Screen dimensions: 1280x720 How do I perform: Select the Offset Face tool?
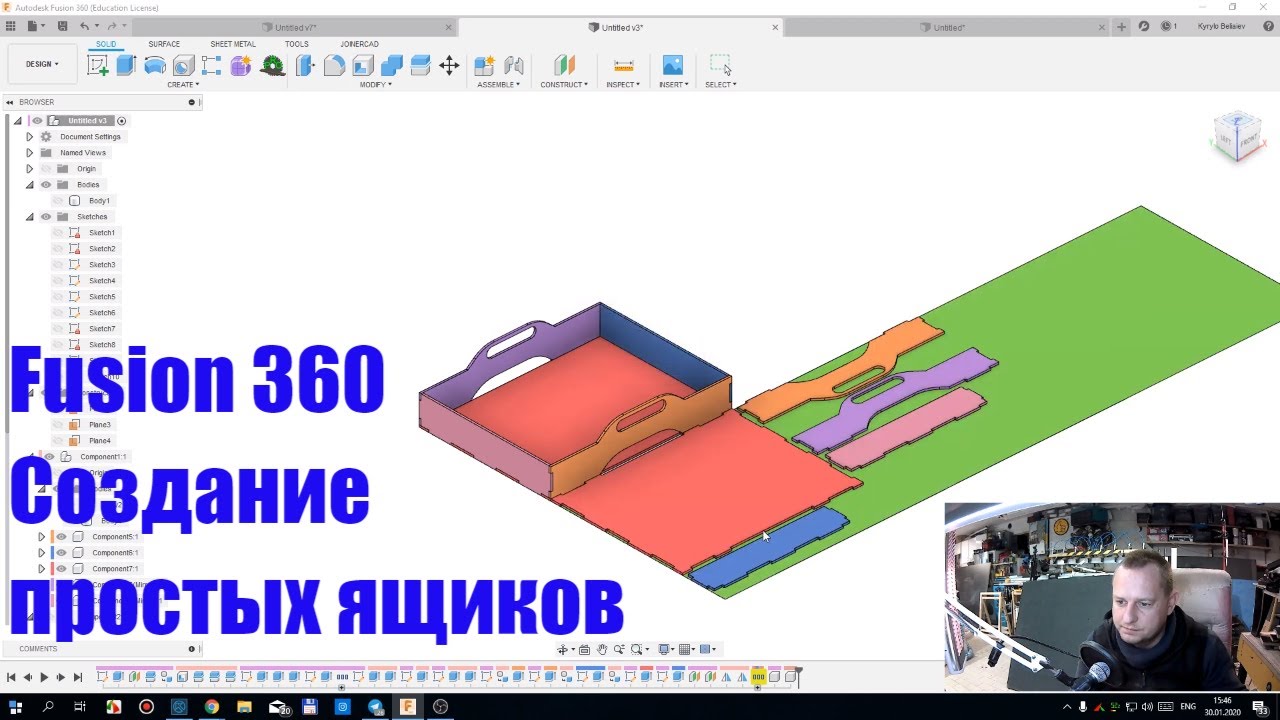[x=420, y=66]
